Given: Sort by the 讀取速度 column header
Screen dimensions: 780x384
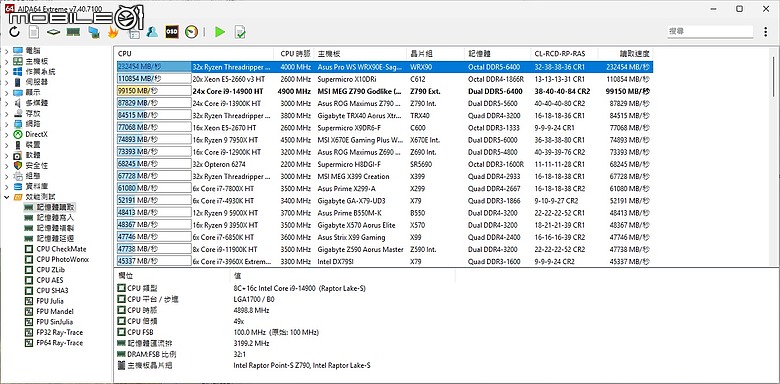Looking at the screenshot, I should click(626, 54).
